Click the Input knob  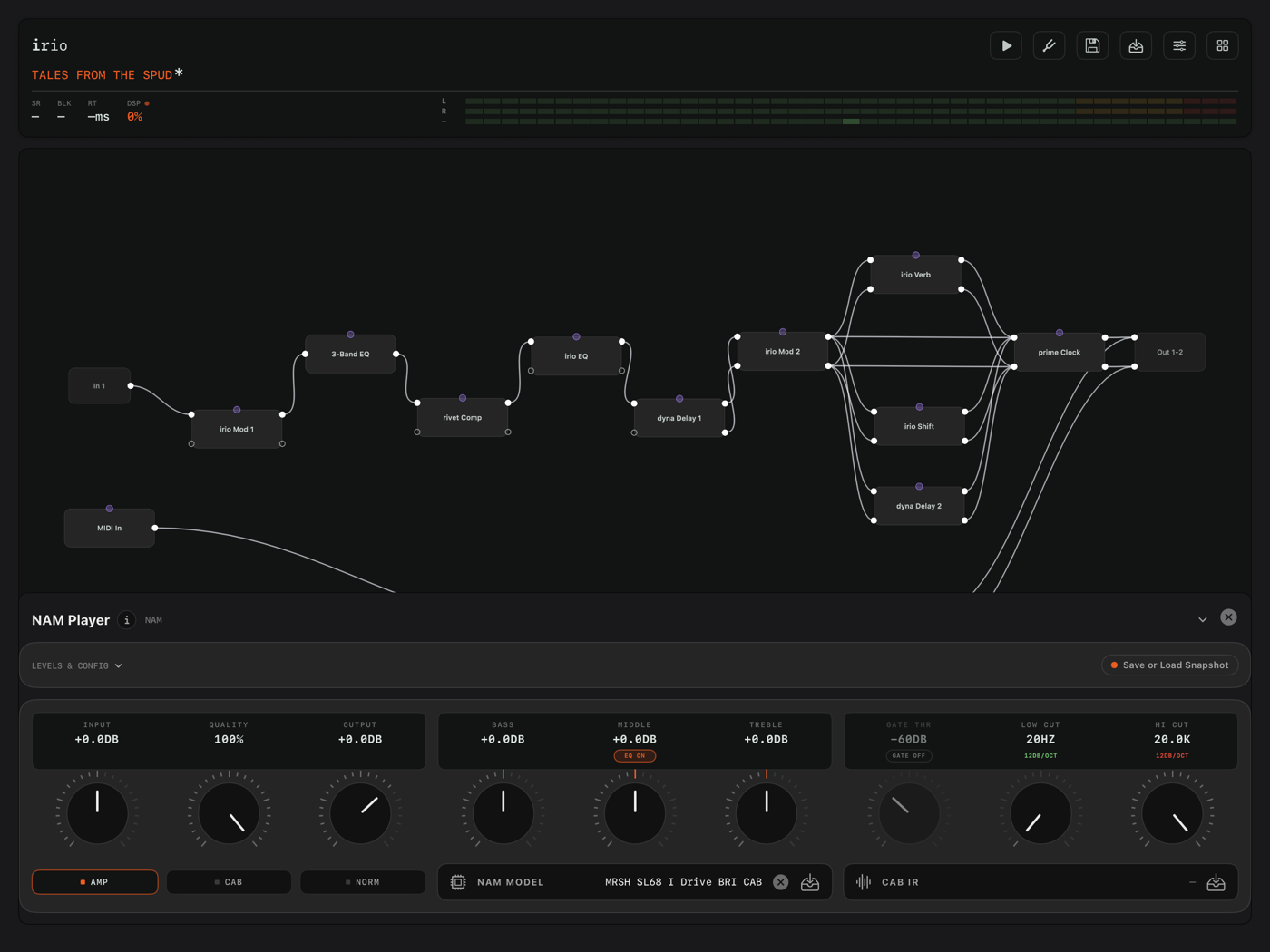tap(97, 813)
